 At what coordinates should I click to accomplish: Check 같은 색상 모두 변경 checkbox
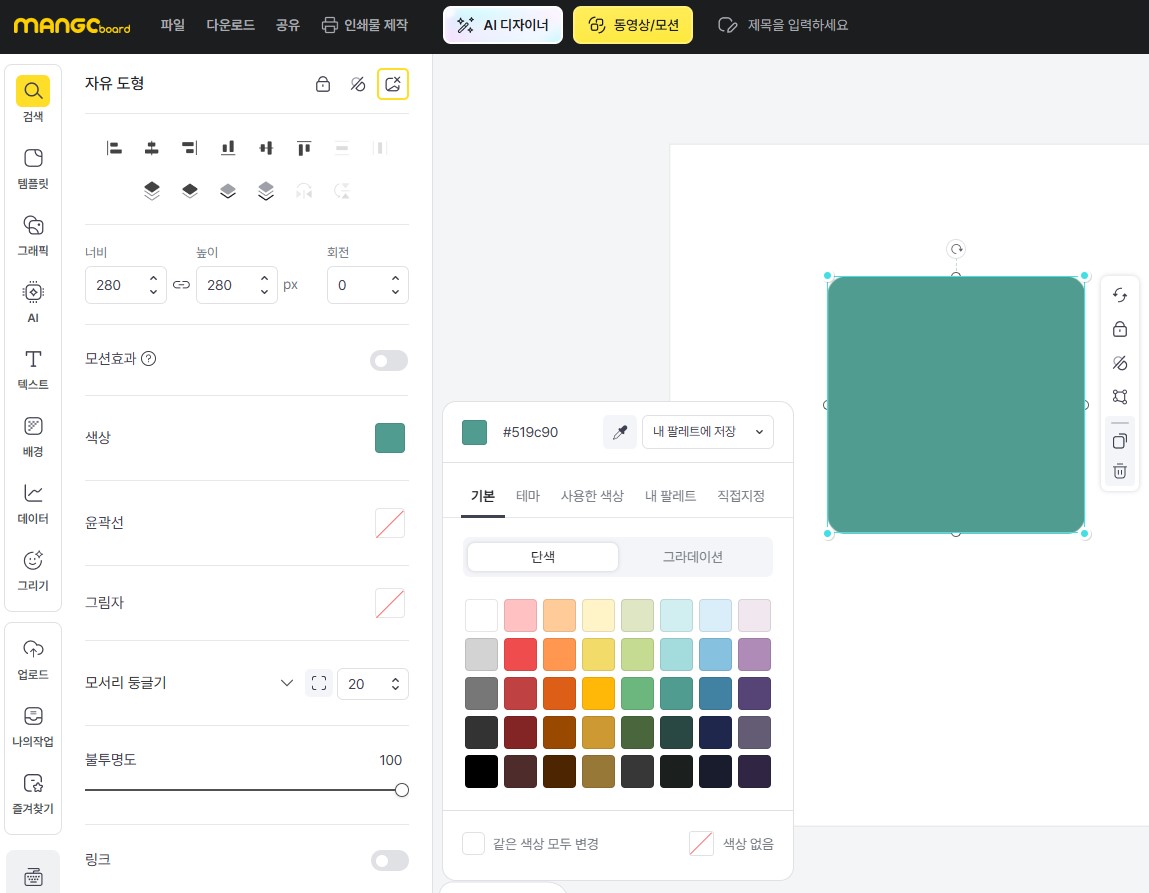pos(473,843)
